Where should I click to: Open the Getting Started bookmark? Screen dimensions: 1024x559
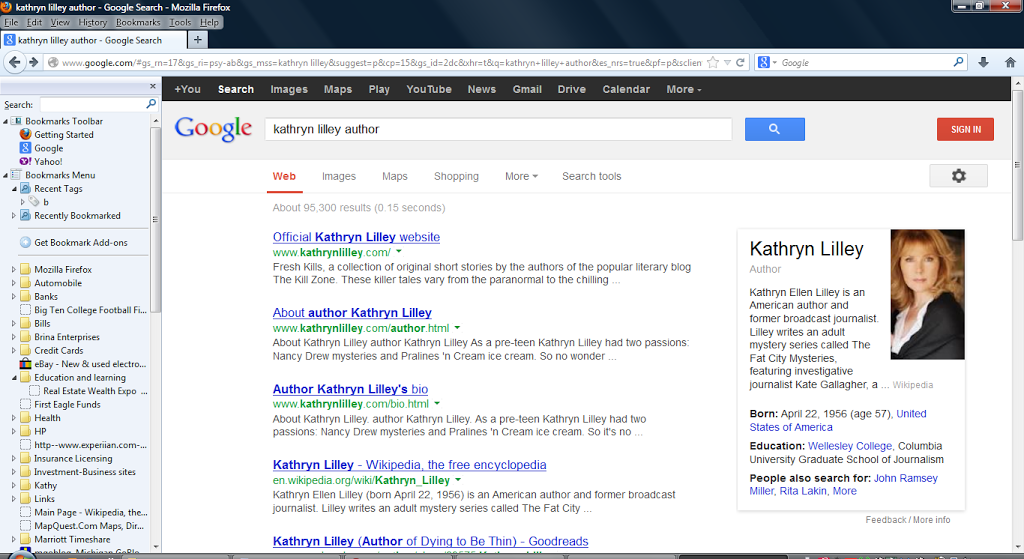pos(64,135)
